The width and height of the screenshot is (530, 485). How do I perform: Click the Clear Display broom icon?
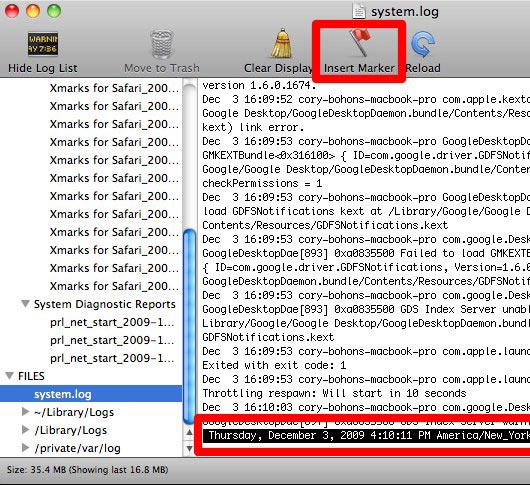[x=282, y=44]
